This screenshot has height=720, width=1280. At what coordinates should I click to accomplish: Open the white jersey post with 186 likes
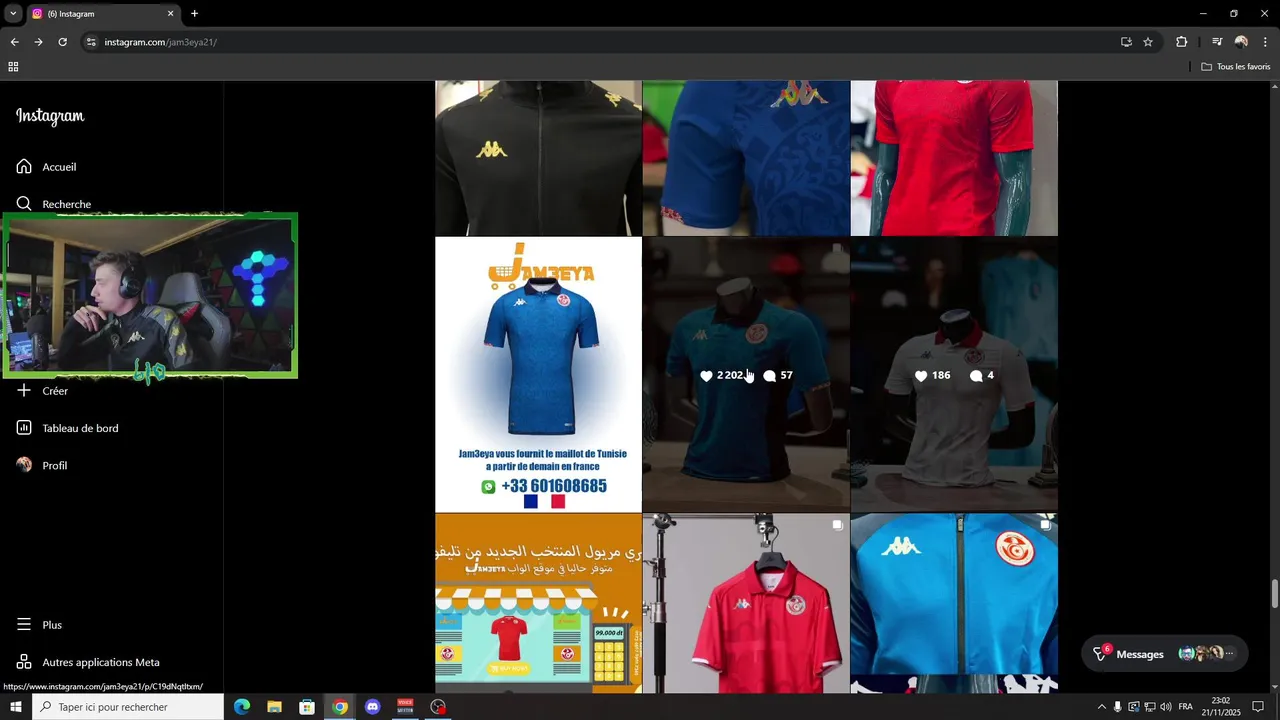pyautogui.click(x=954, y=375)
